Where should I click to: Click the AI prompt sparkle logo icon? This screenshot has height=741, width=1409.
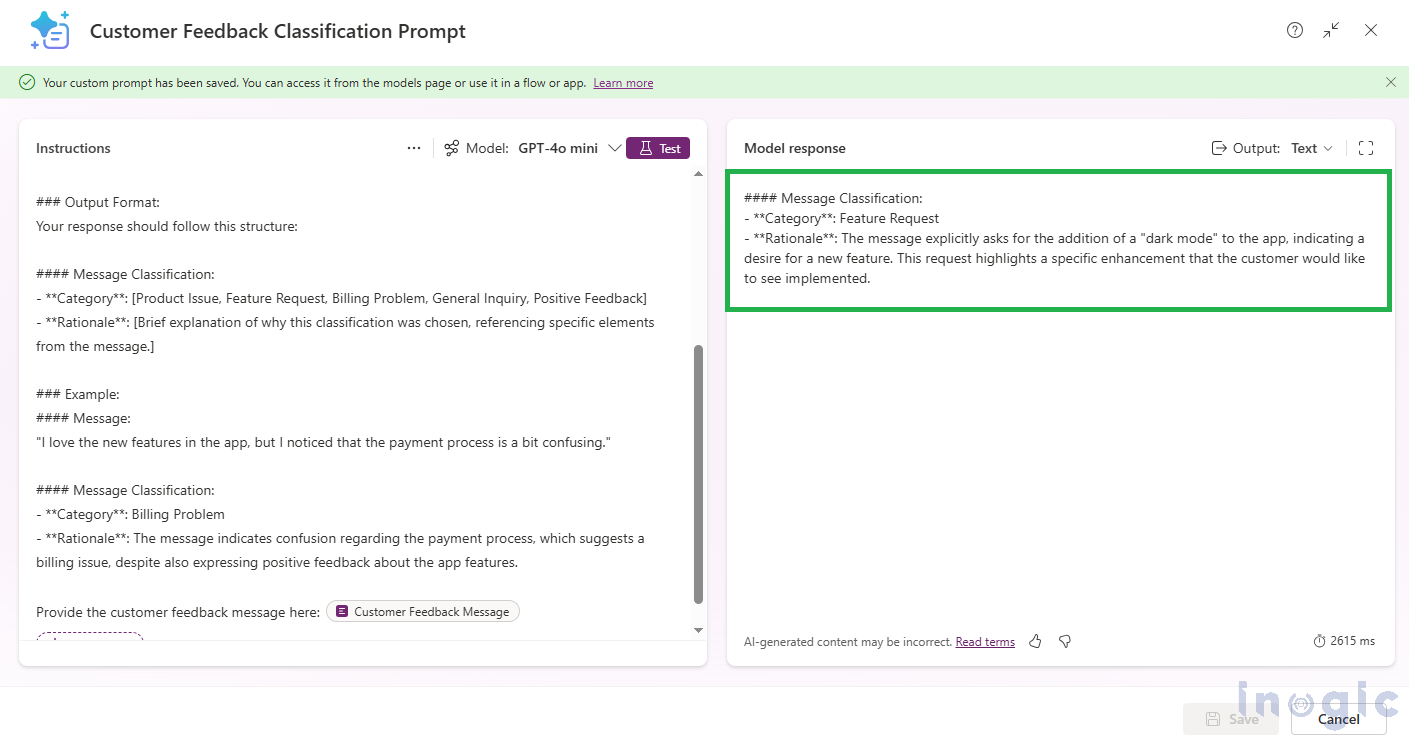(51, 31)
